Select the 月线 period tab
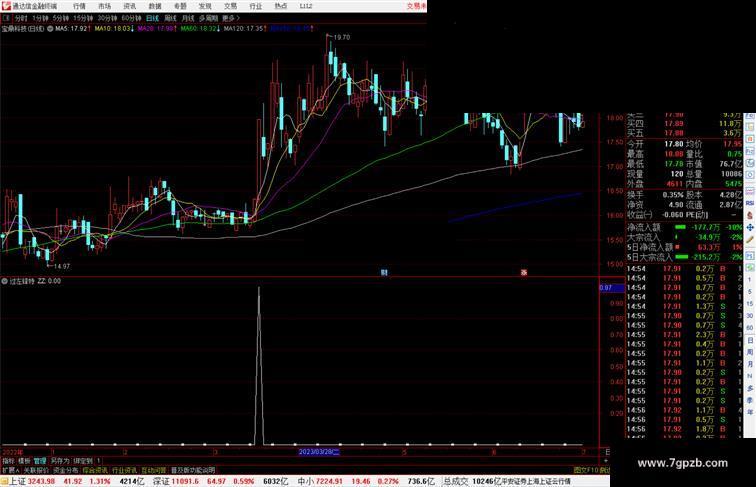Screen dimensions: 756x487 188,18
